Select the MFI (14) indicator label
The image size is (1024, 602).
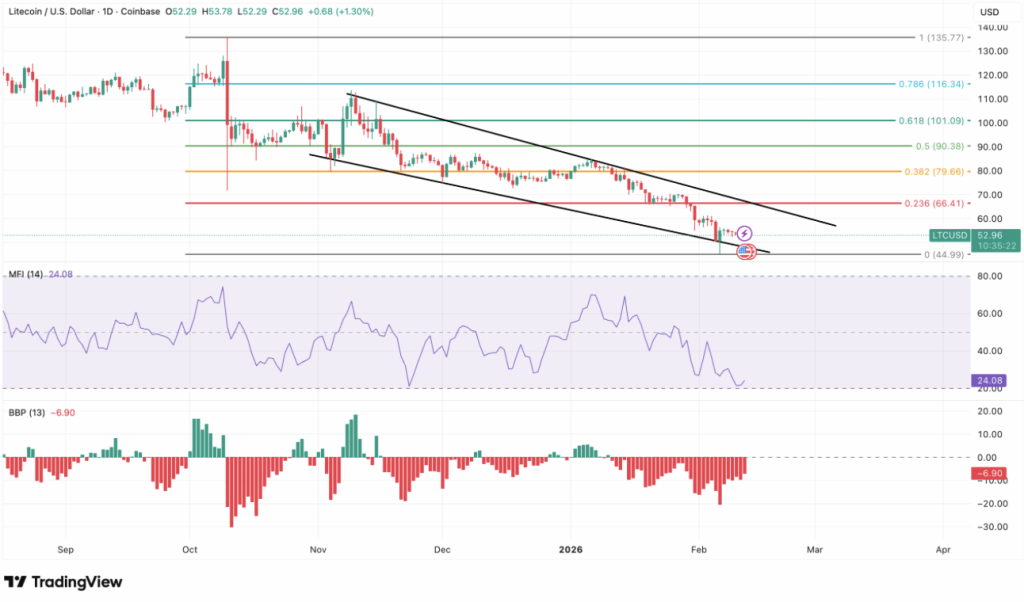[26, 272]
